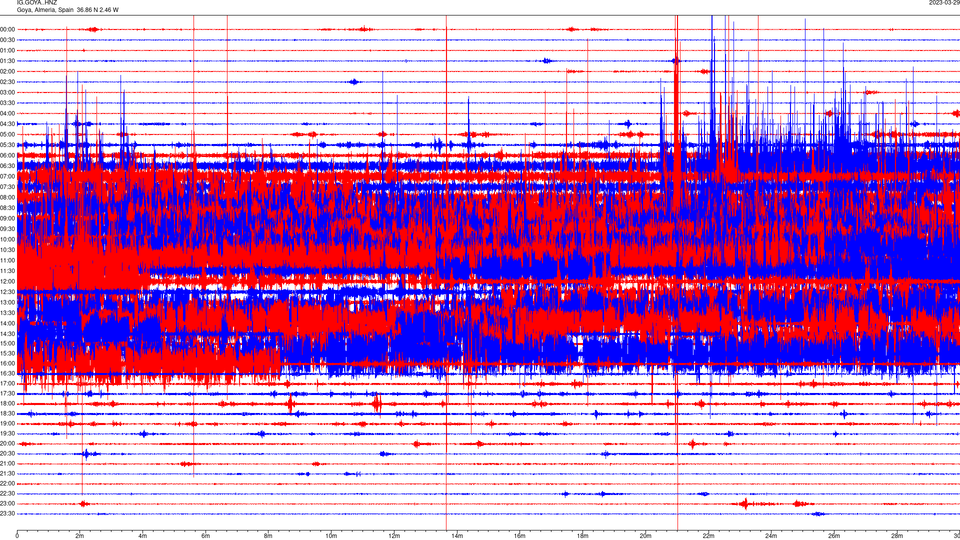Click the 20m tick on the minutes axis
This screenshot has height=540, width=960.
click(x=645, y=536)
